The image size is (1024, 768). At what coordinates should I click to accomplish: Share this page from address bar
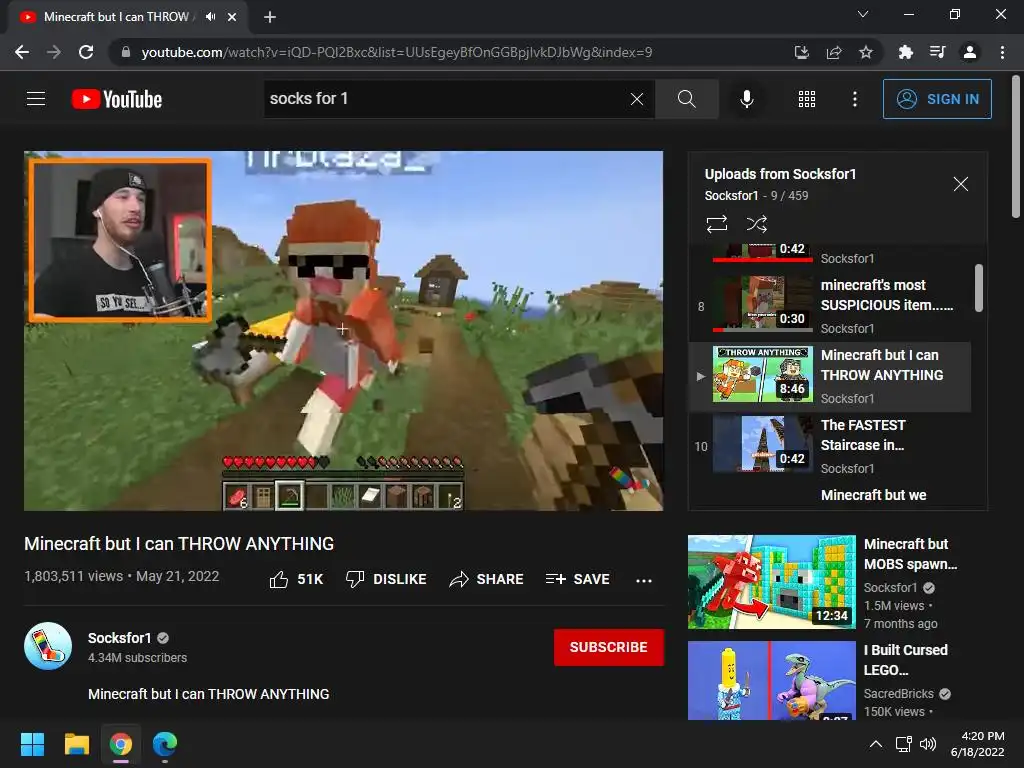point(834,52)
